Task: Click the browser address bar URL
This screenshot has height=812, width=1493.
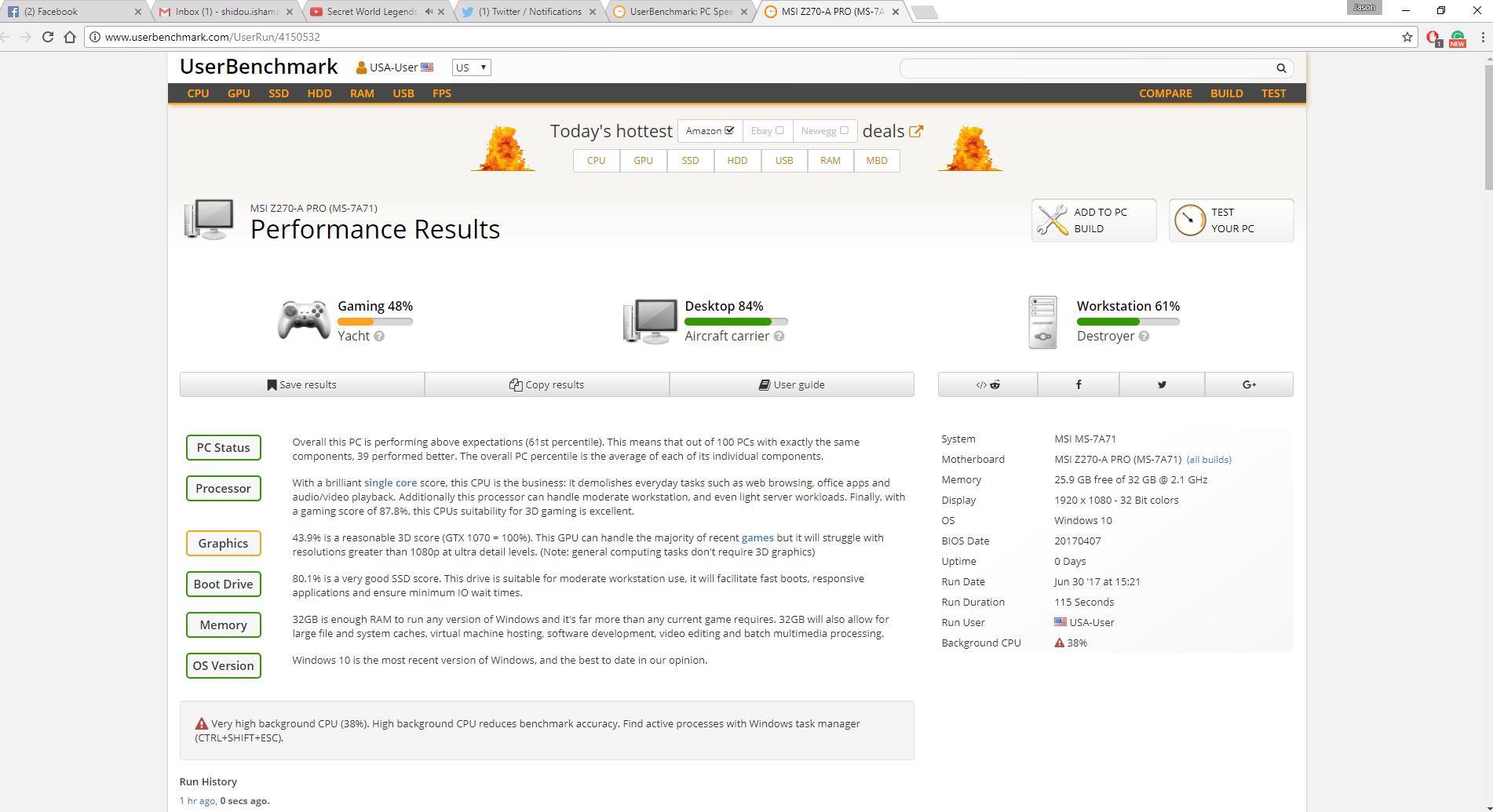Action: [x=212, y=37]
